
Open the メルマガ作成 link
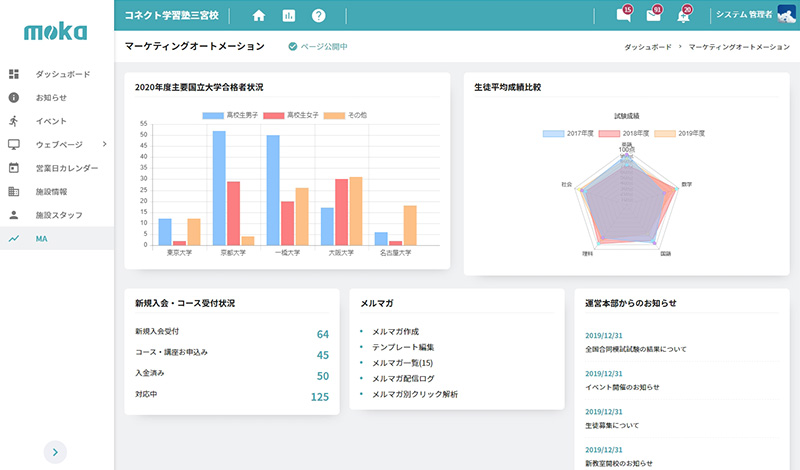(395, 331)
